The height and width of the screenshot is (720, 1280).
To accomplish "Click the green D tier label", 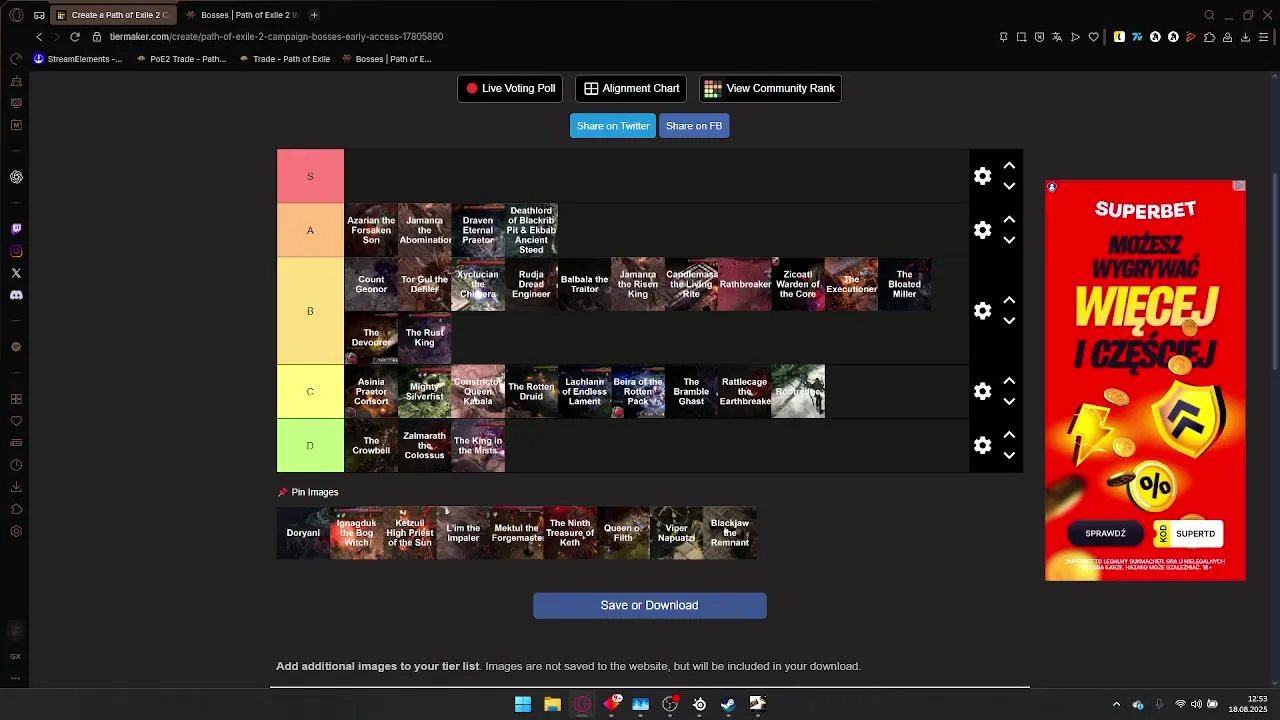I will coord(310,445).
